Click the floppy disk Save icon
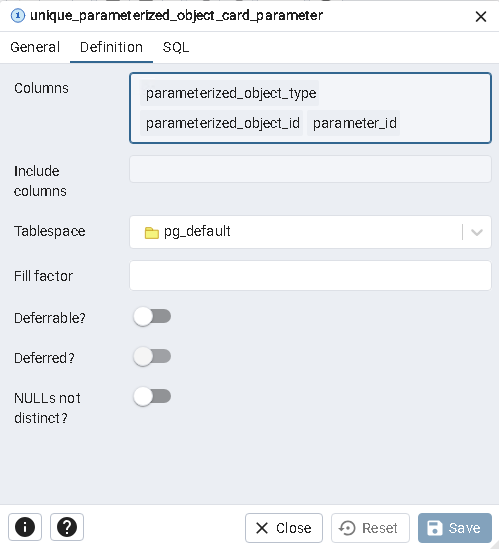The height and width of the screenshot is (549, 499). pyautogui.click(x=435, y=528)
